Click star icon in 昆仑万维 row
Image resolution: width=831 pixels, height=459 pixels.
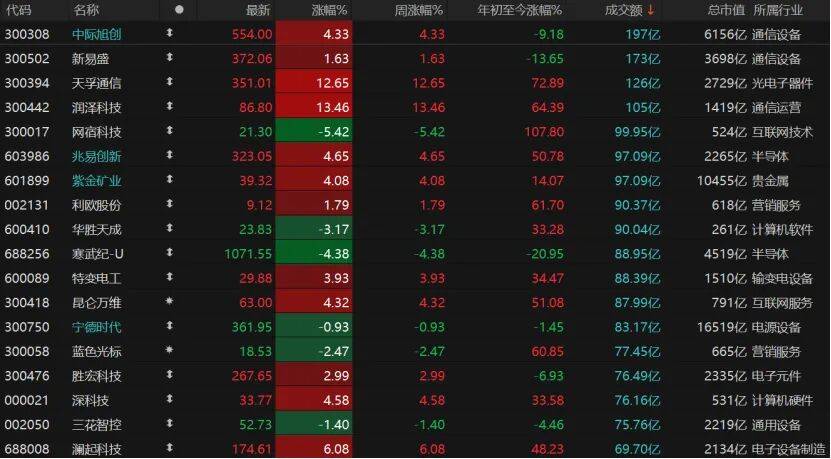pos(170,301)
